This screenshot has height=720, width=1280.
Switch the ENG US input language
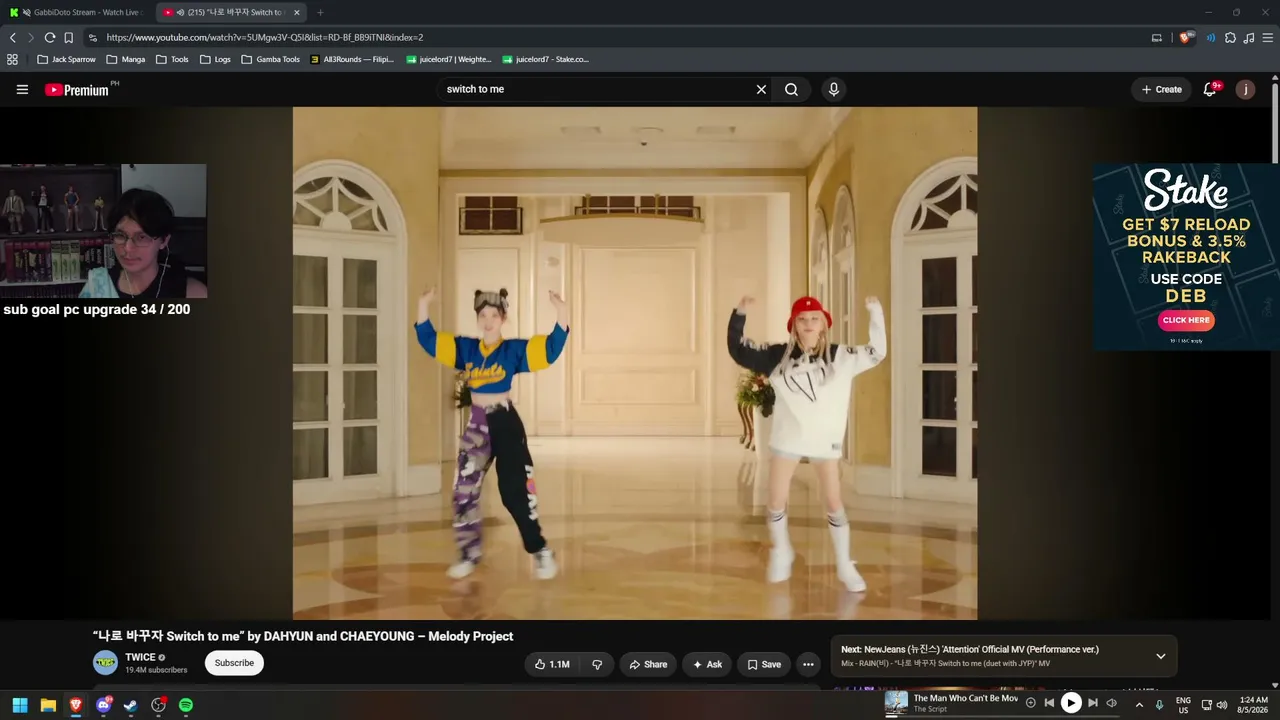[1183, 705]
